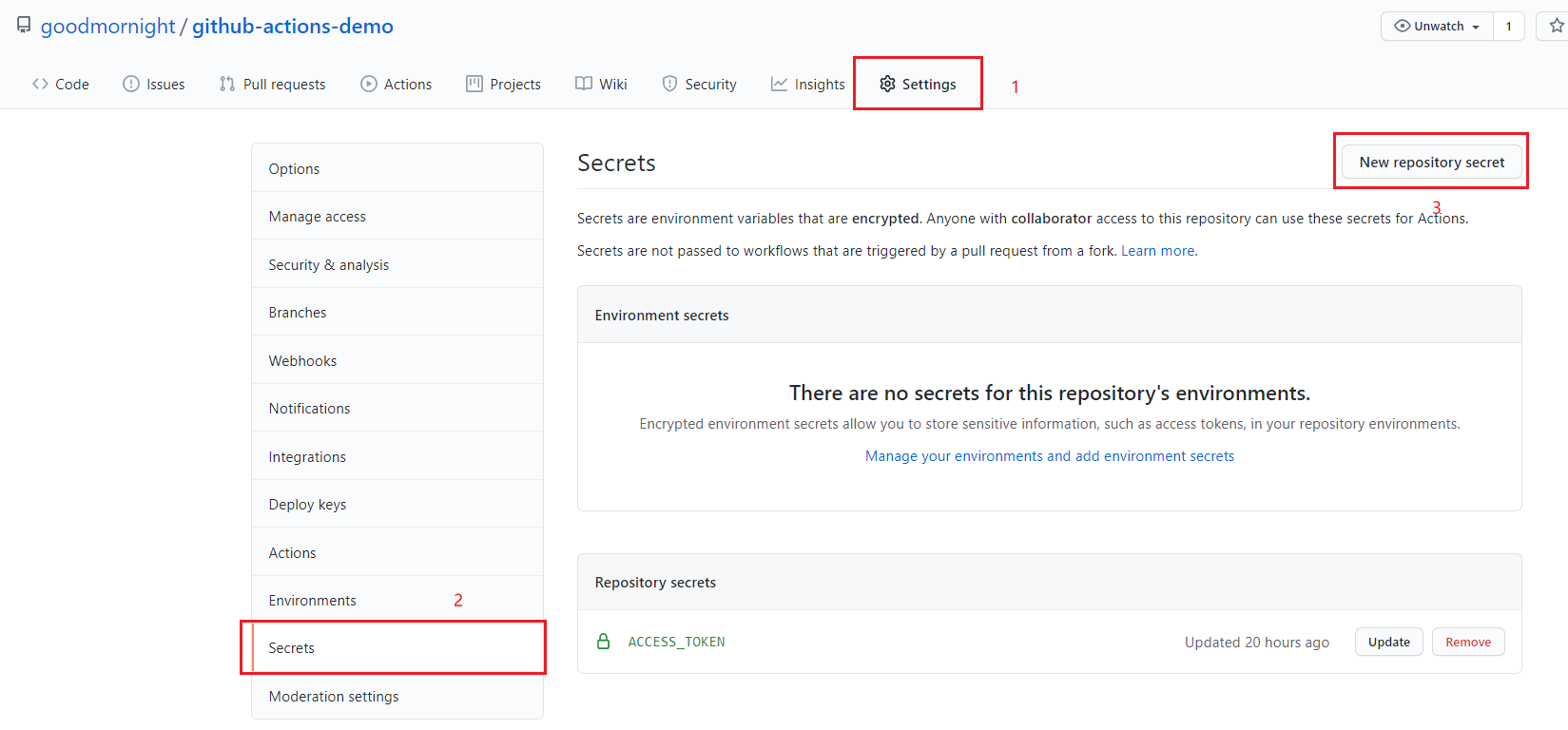Select the Settings tab
Screen dimensions: 1568x730
click(919, 84)
